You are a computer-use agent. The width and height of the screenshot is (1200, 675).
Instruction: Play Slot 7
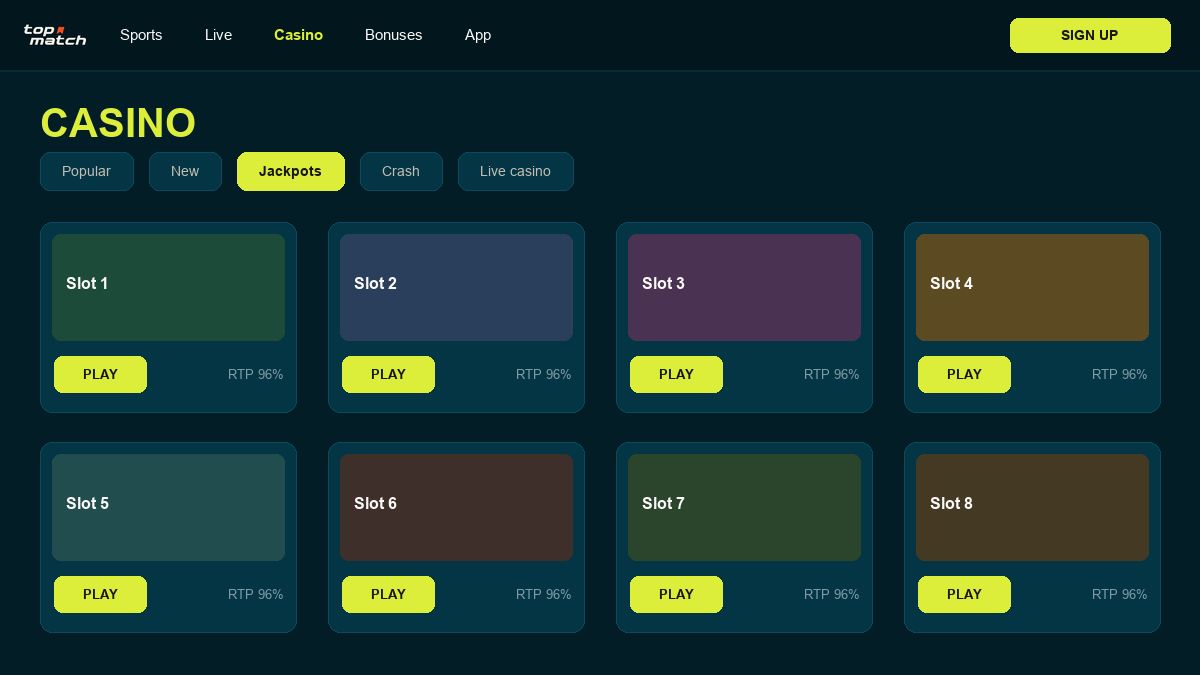(x=676, y=594)
